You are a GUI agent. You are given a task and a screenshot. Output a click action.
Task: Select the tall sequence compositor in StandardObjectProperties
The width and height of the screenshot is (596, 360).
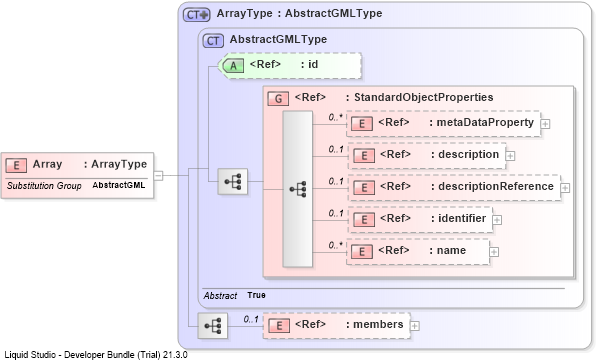pyautogui.click(x=298, y=189)
